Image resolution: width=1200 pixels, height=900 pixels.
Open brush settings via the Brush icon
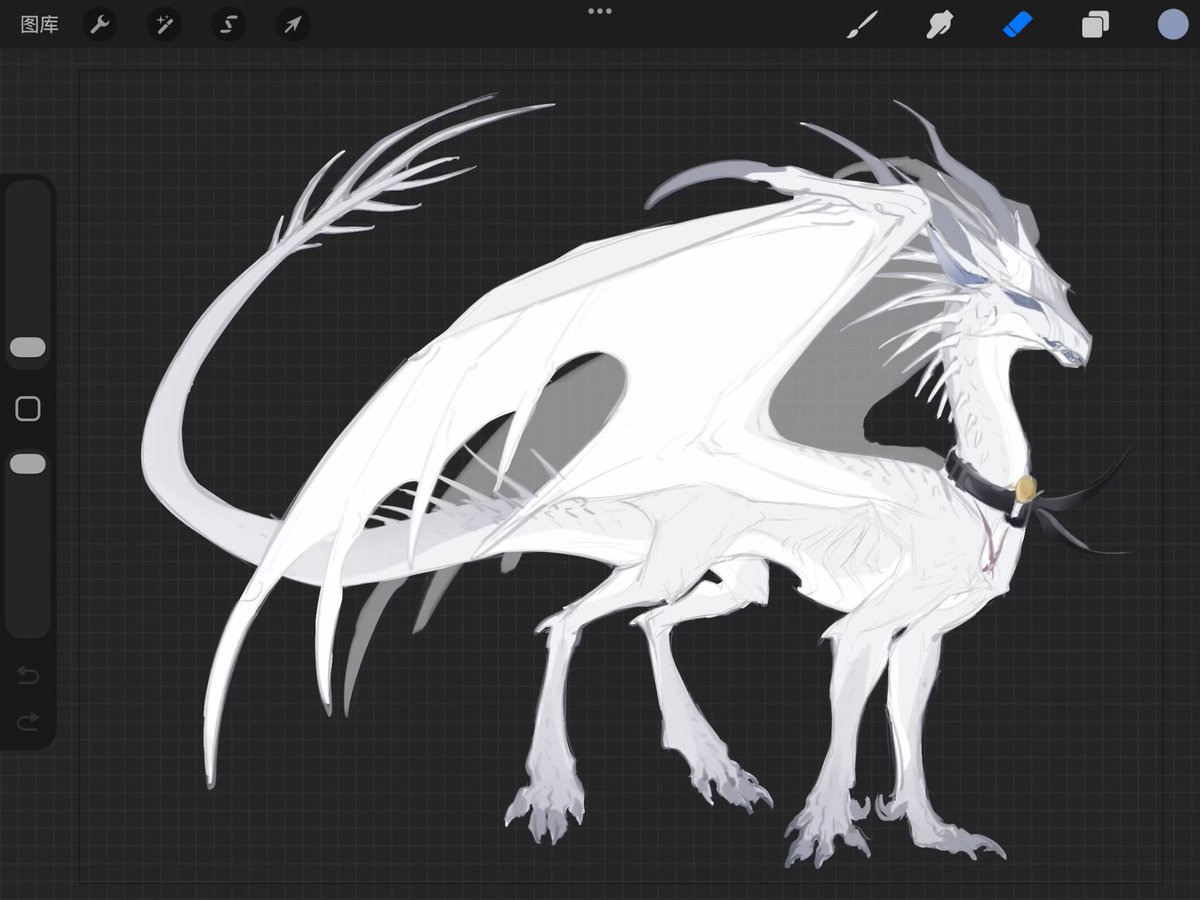[x=861, y=25]
